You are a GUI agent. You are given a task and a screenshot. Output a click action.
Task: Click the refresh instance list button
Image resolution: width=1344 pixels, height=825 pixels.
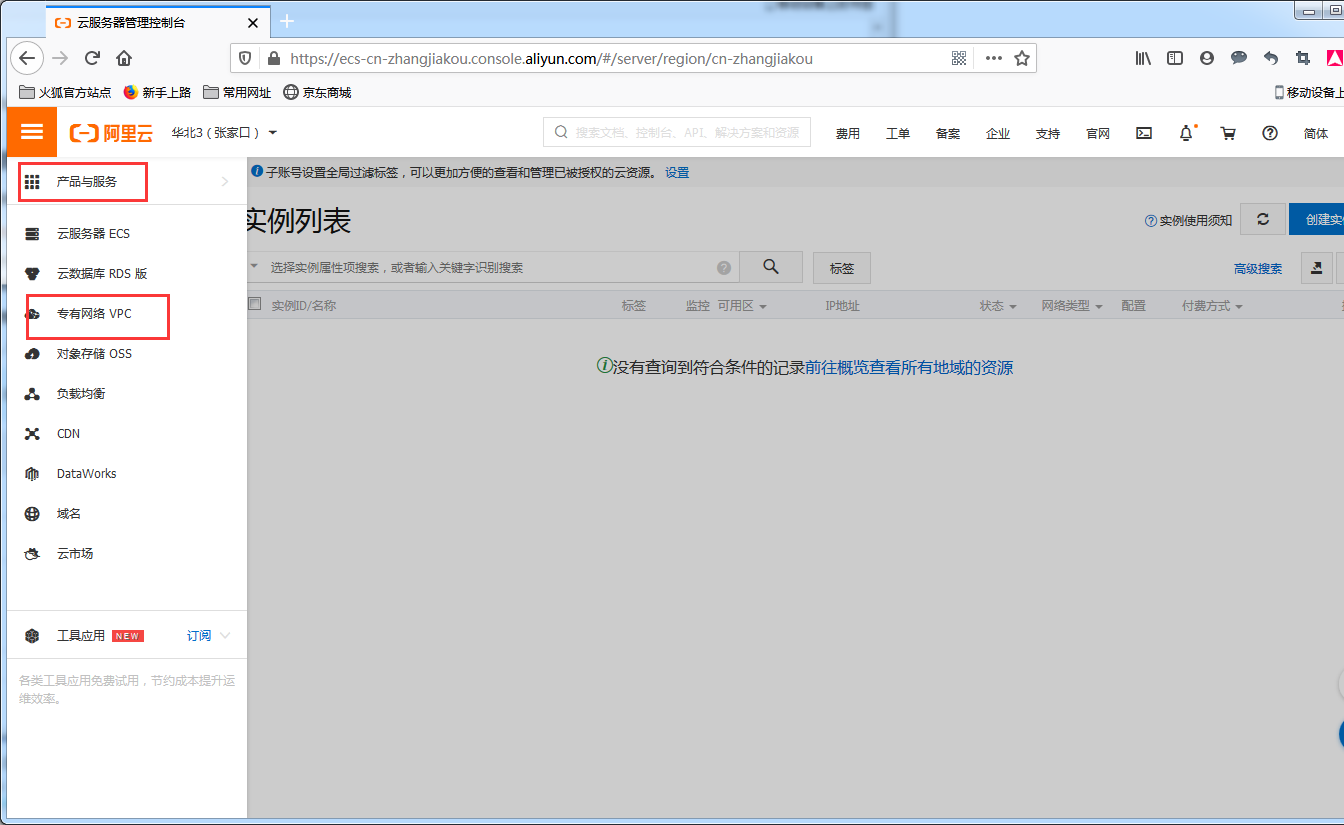tap(1263, 220)
